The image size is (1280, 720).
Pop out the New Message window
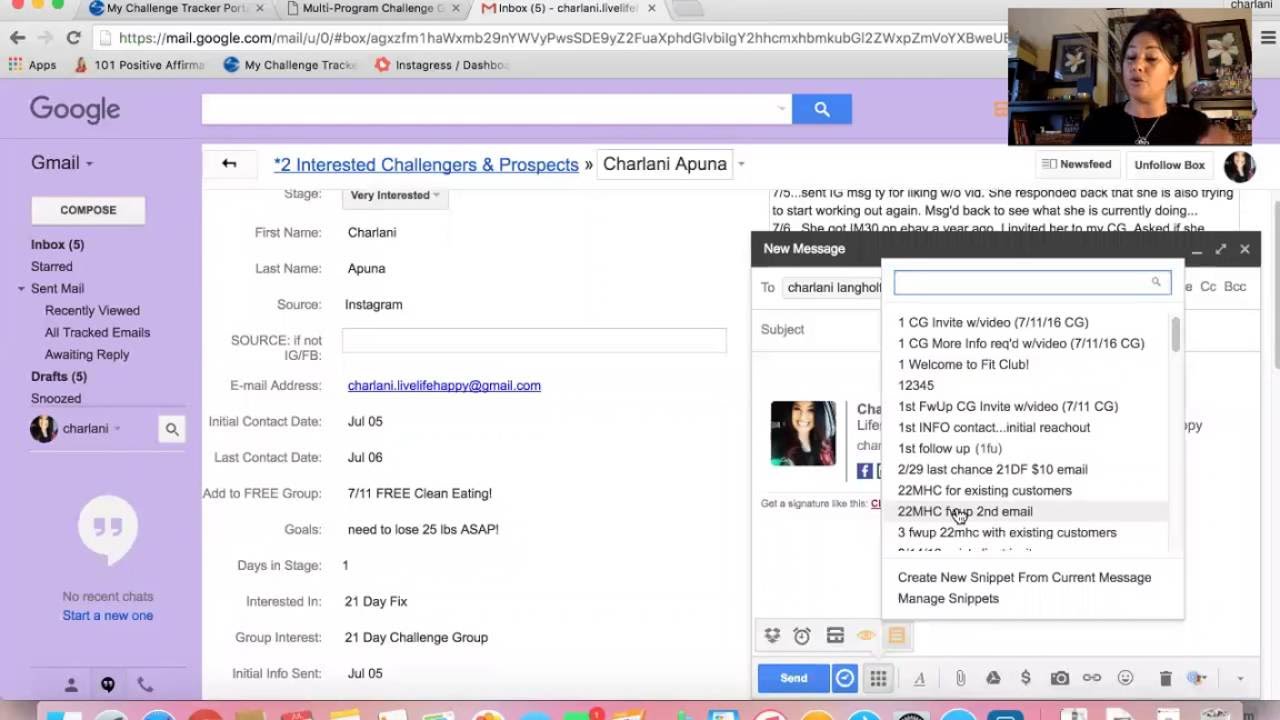[x=1221, y=249]
